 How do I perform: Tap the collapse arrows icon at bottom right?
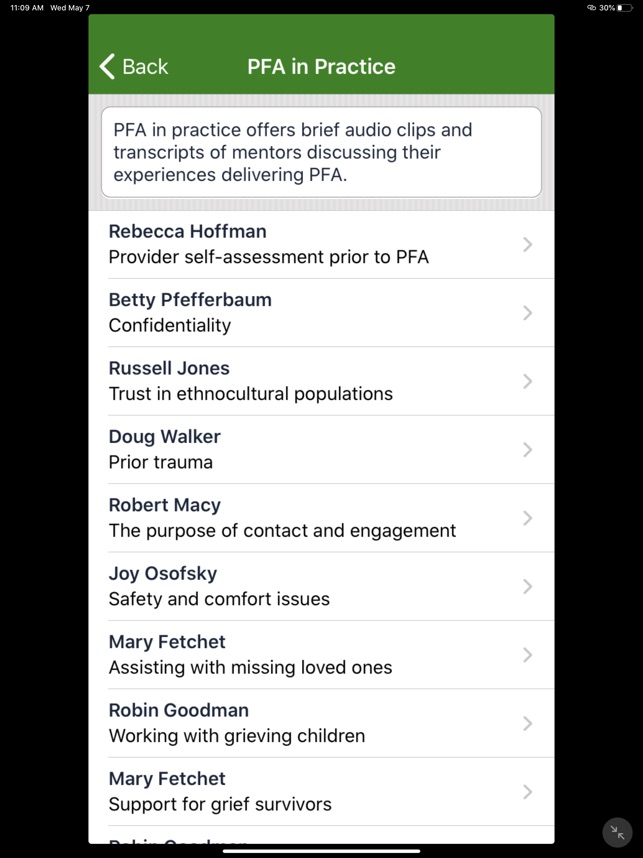616,832
